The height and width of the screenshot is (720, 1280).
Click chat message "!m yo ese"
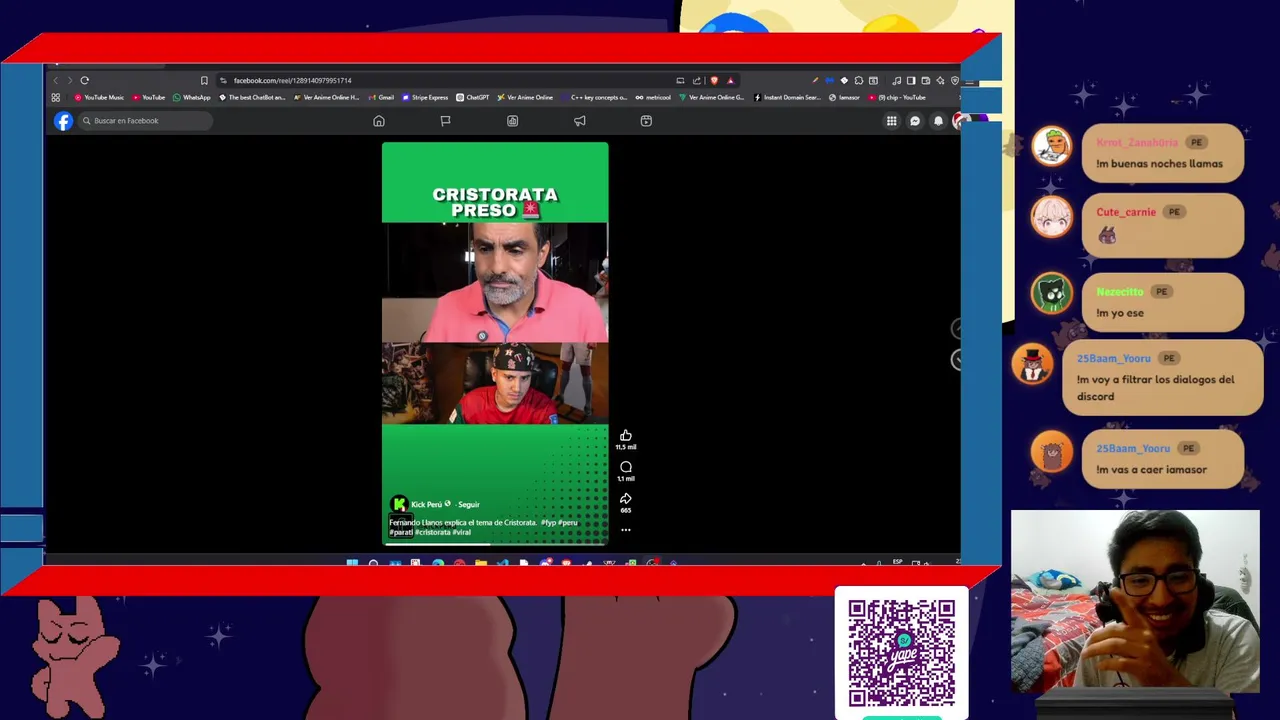pos(1120,313)
